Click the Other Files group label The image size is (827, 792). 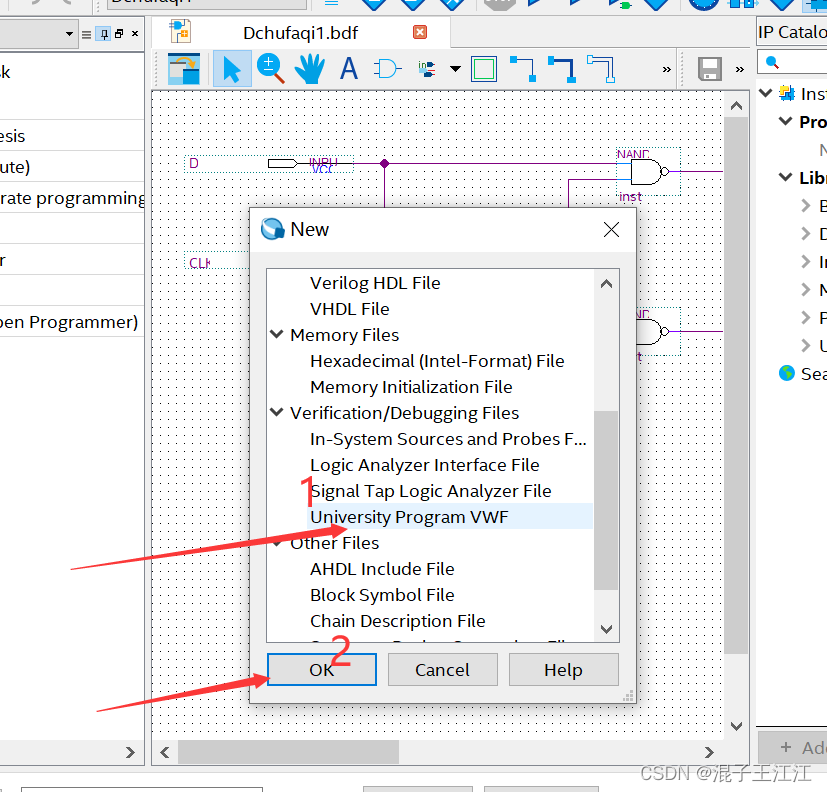[334, 543]
